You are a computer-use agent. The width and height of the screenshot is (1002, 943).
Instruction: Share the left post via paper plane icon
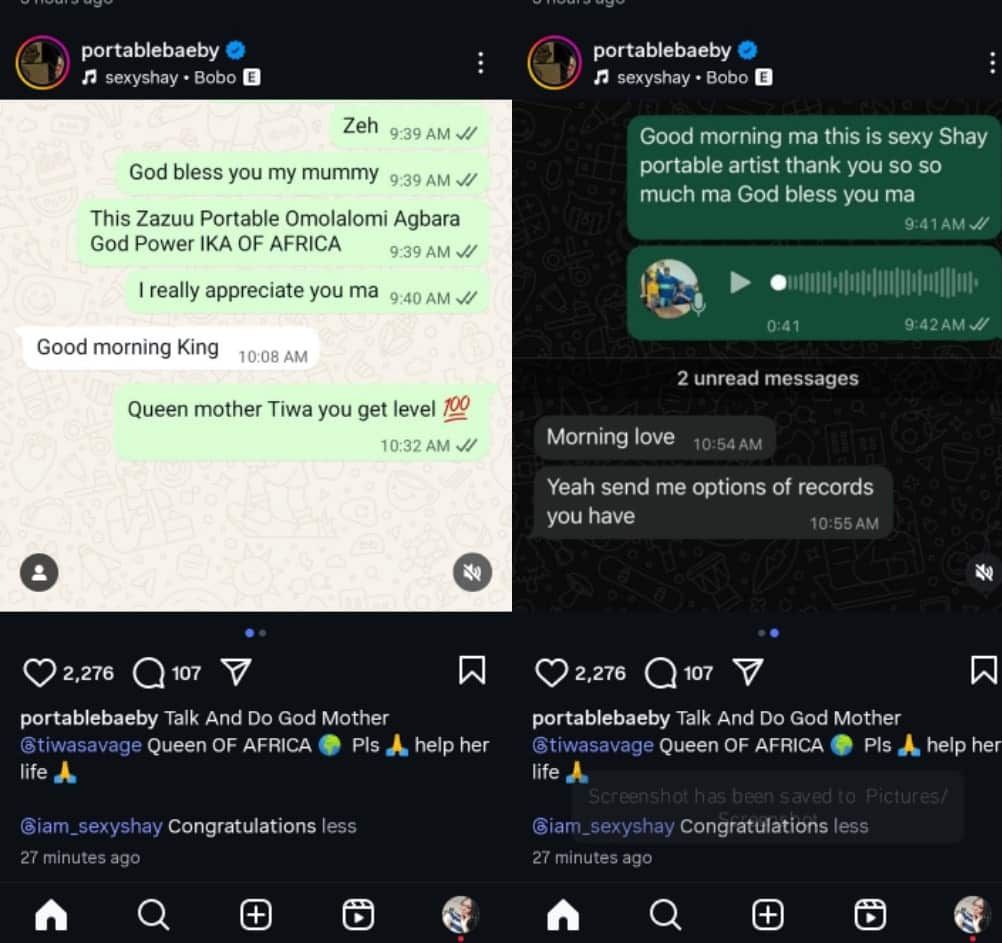point(236,671)
